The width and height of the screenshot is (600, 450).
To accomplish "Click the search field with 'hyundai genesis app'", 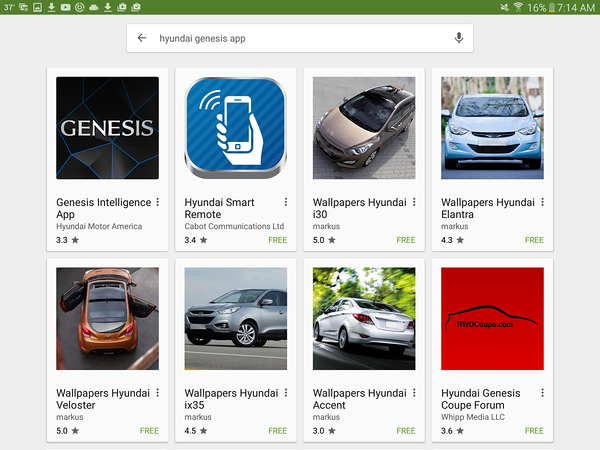I will (300, 38).
